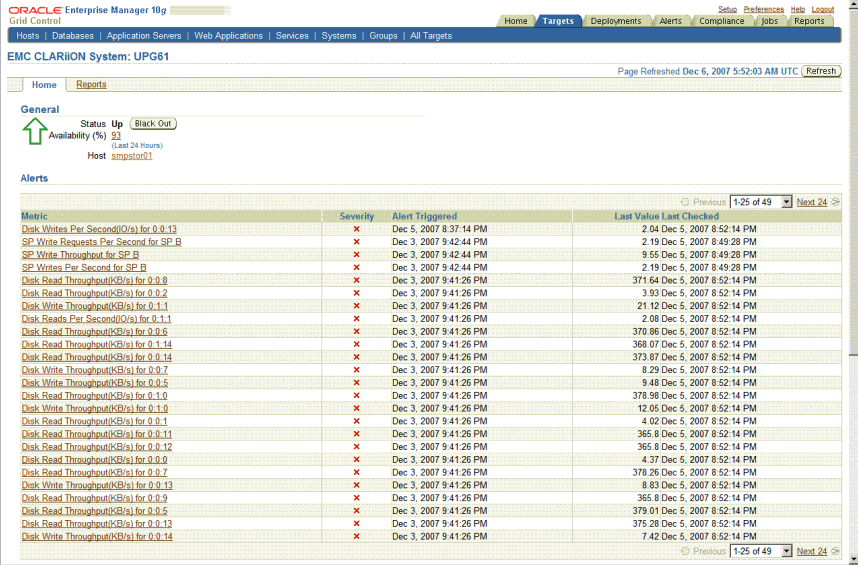Sort by the Severity column header
This screenshot has width=858, height=565.
click(356, 216)
